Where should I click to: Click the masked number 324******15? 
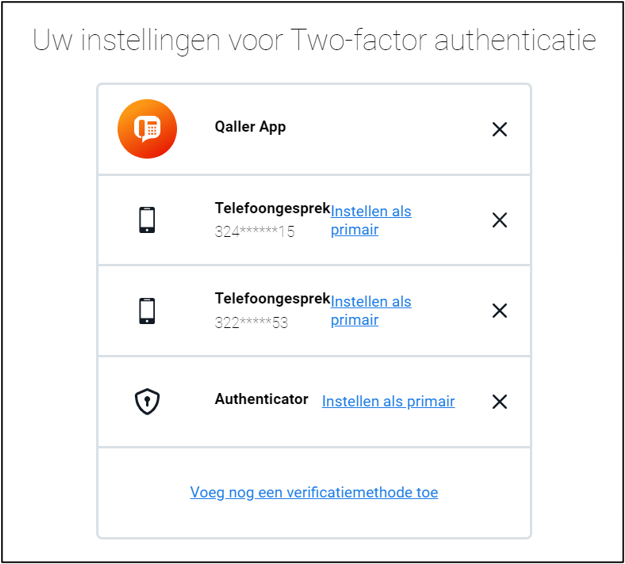[x=254, y=231]
